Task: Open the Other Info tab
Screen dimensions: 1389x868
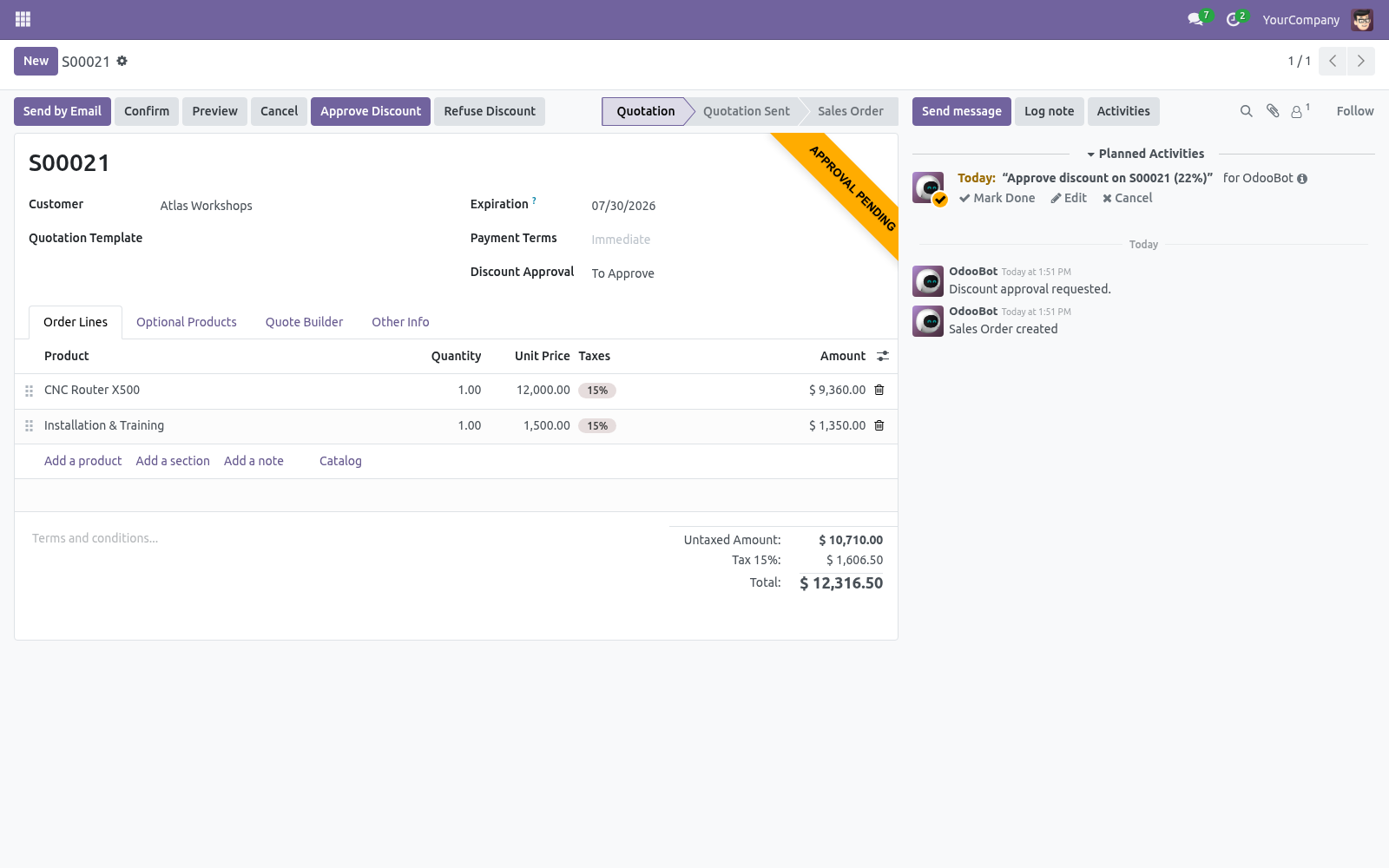Action: [x=400, y=322]
